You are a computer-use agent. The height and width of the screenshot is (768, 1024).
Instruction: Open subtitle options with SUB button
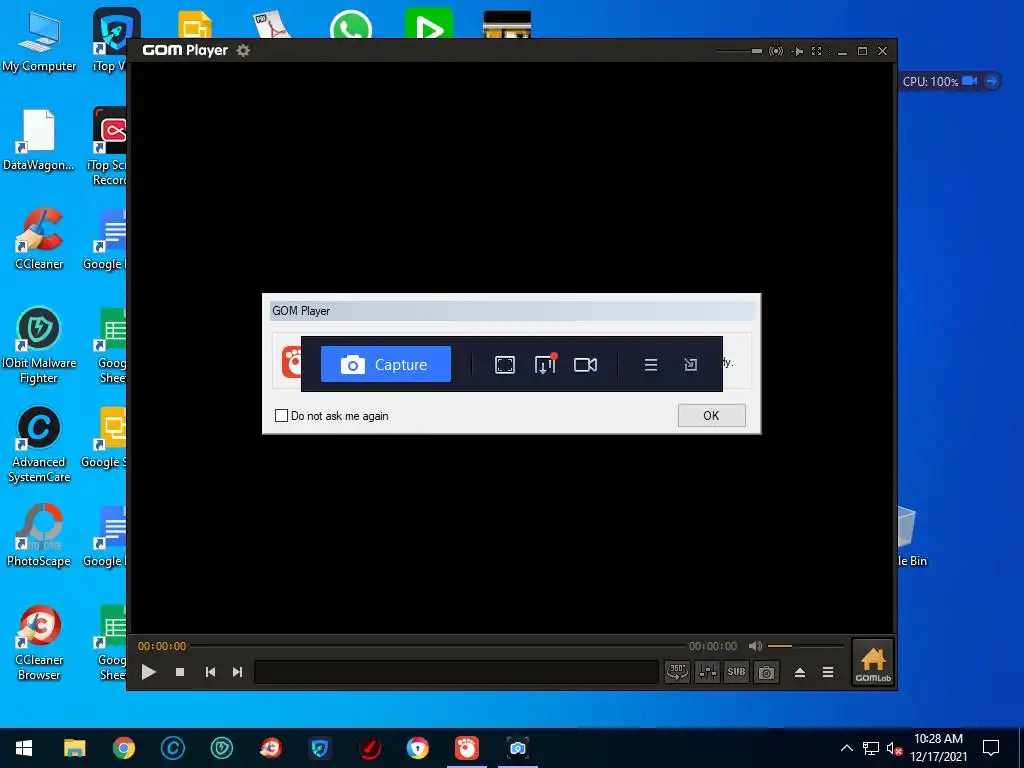(x=736, y=671)
